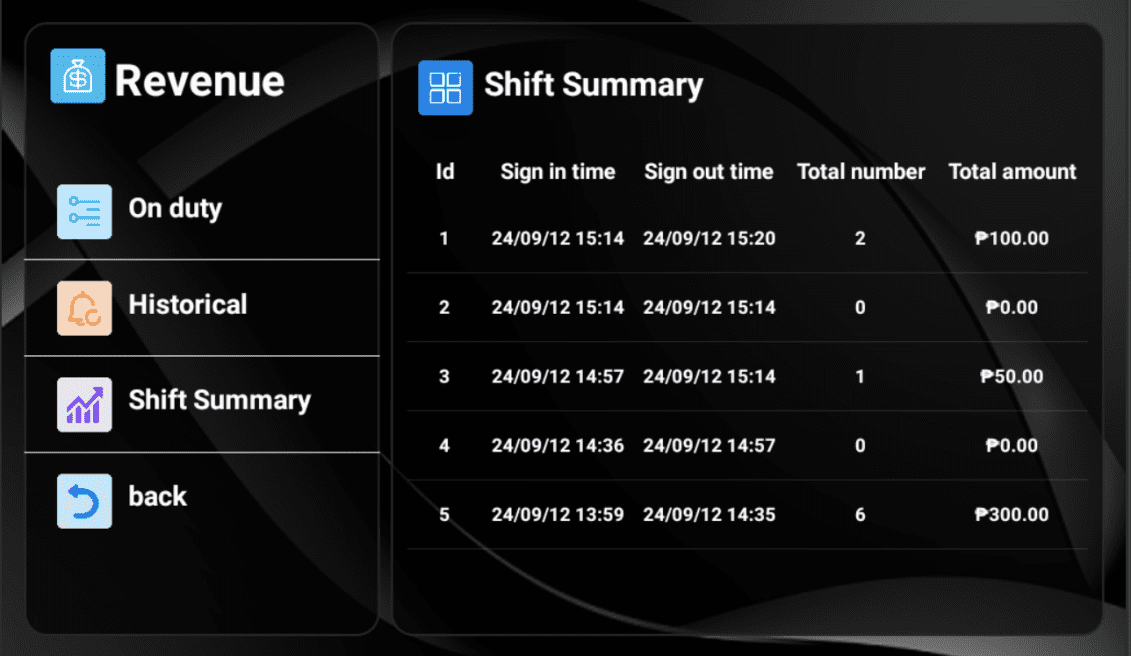1131x656 pixels.
Task: Open the Historical menu label
Action: [x=188, y=305]
